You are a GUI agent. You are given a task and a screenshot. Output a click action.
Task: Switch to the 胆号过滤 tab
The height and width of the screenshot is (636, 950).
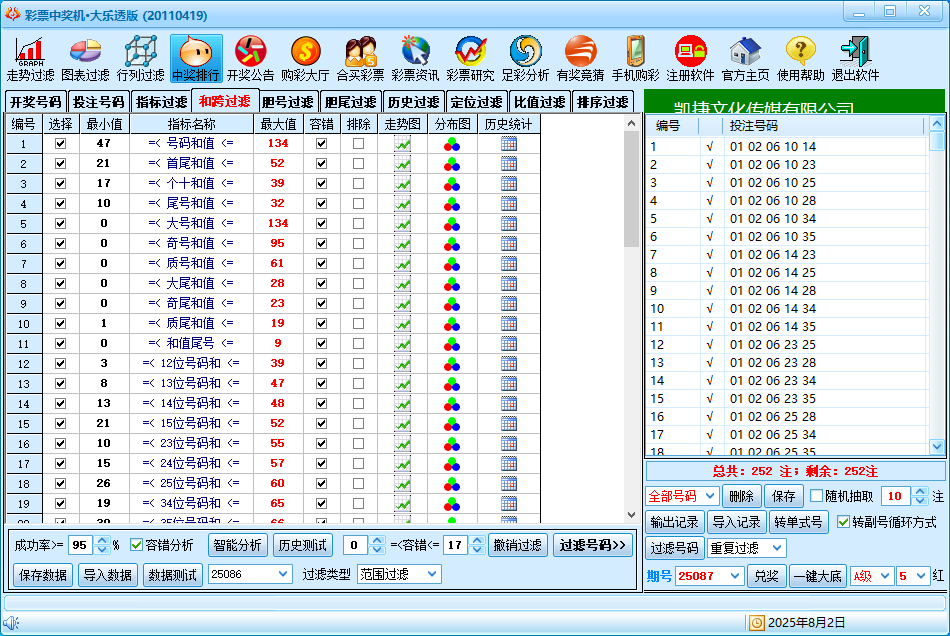pos(287,102)
